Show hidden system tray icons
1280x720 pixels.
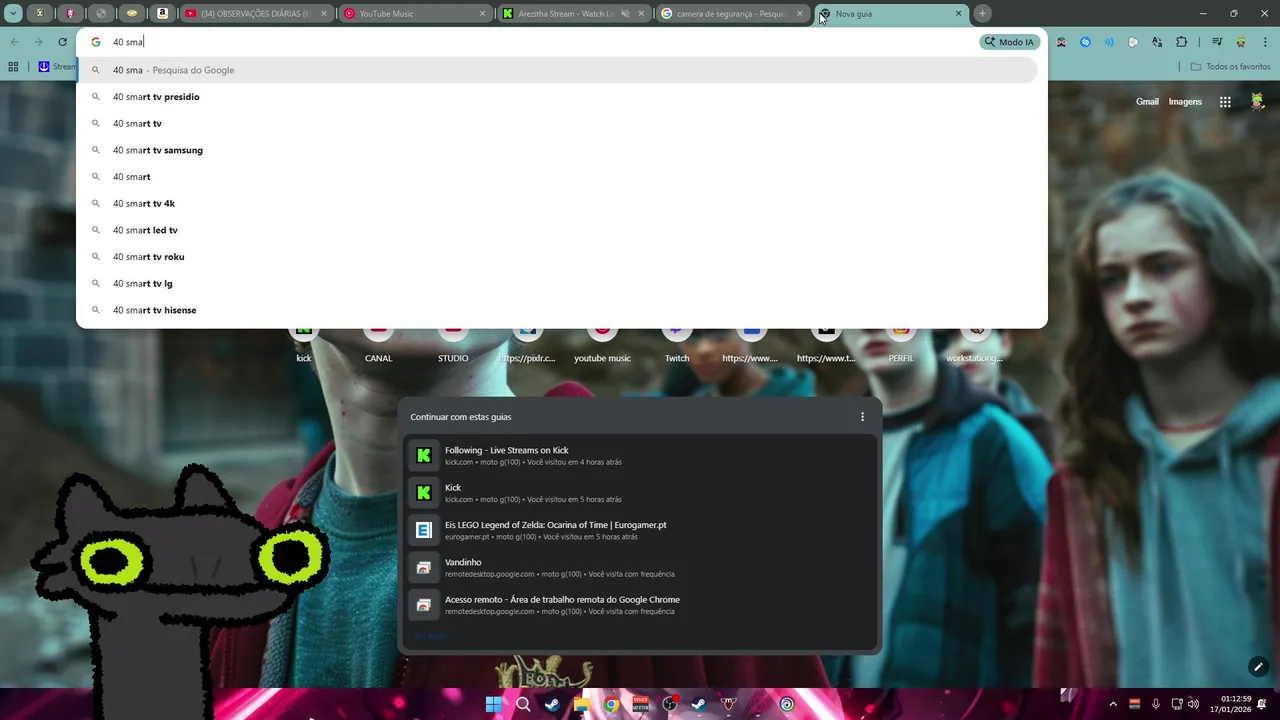click(x=1112, y=704)
